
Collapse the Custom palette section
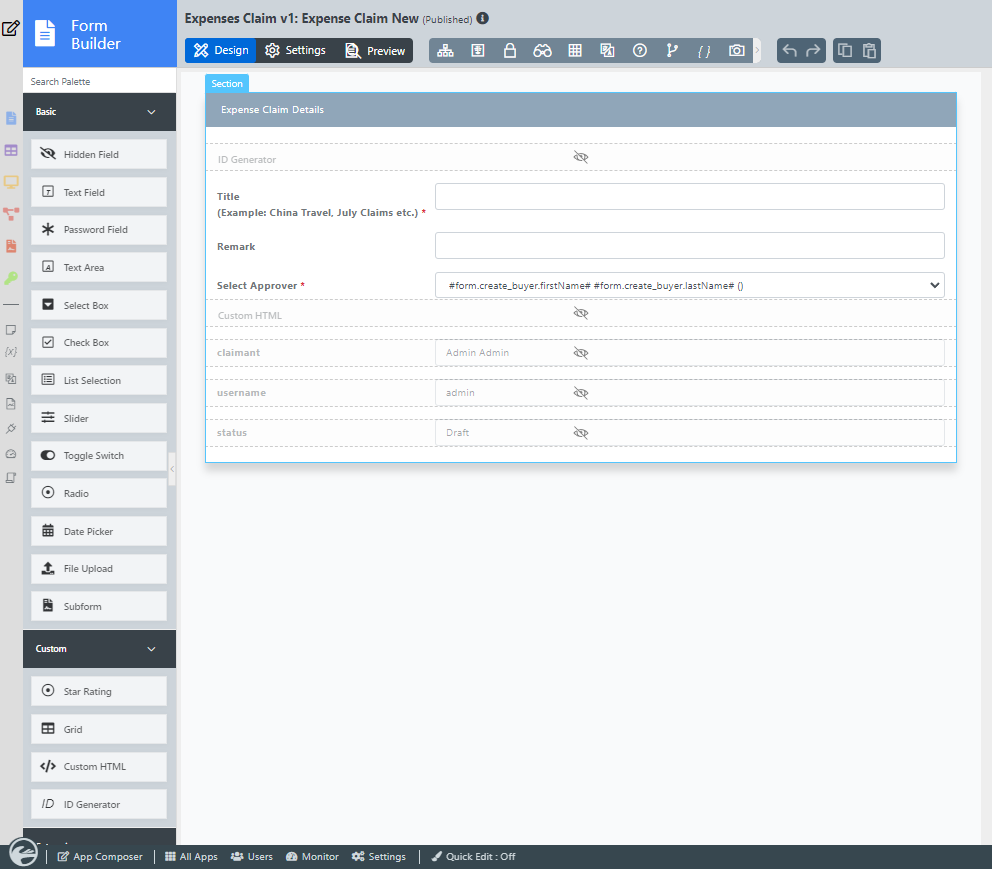152,649
